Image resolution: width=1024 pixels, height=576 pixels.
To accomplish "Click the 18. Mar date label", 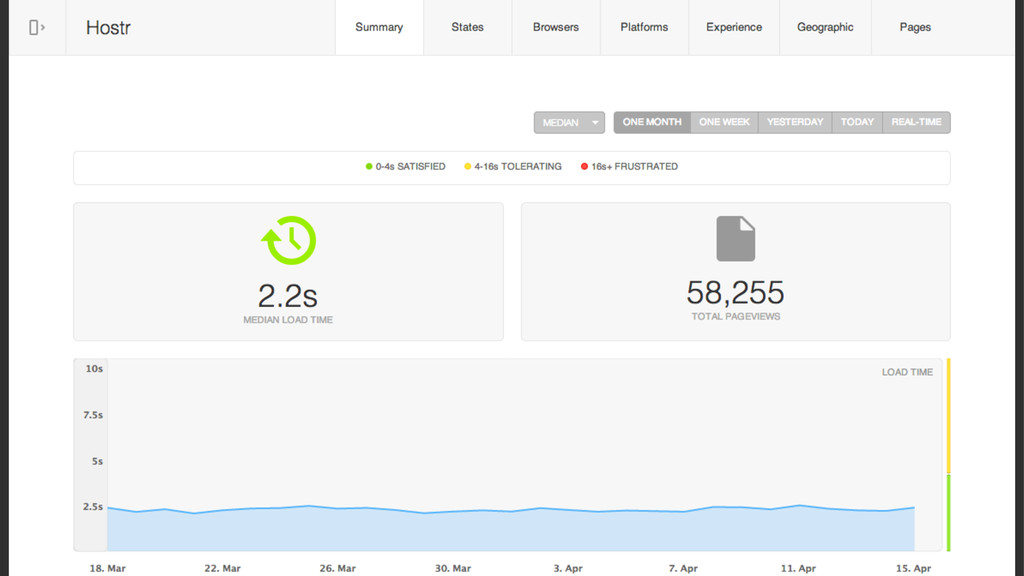I will 108,569.
